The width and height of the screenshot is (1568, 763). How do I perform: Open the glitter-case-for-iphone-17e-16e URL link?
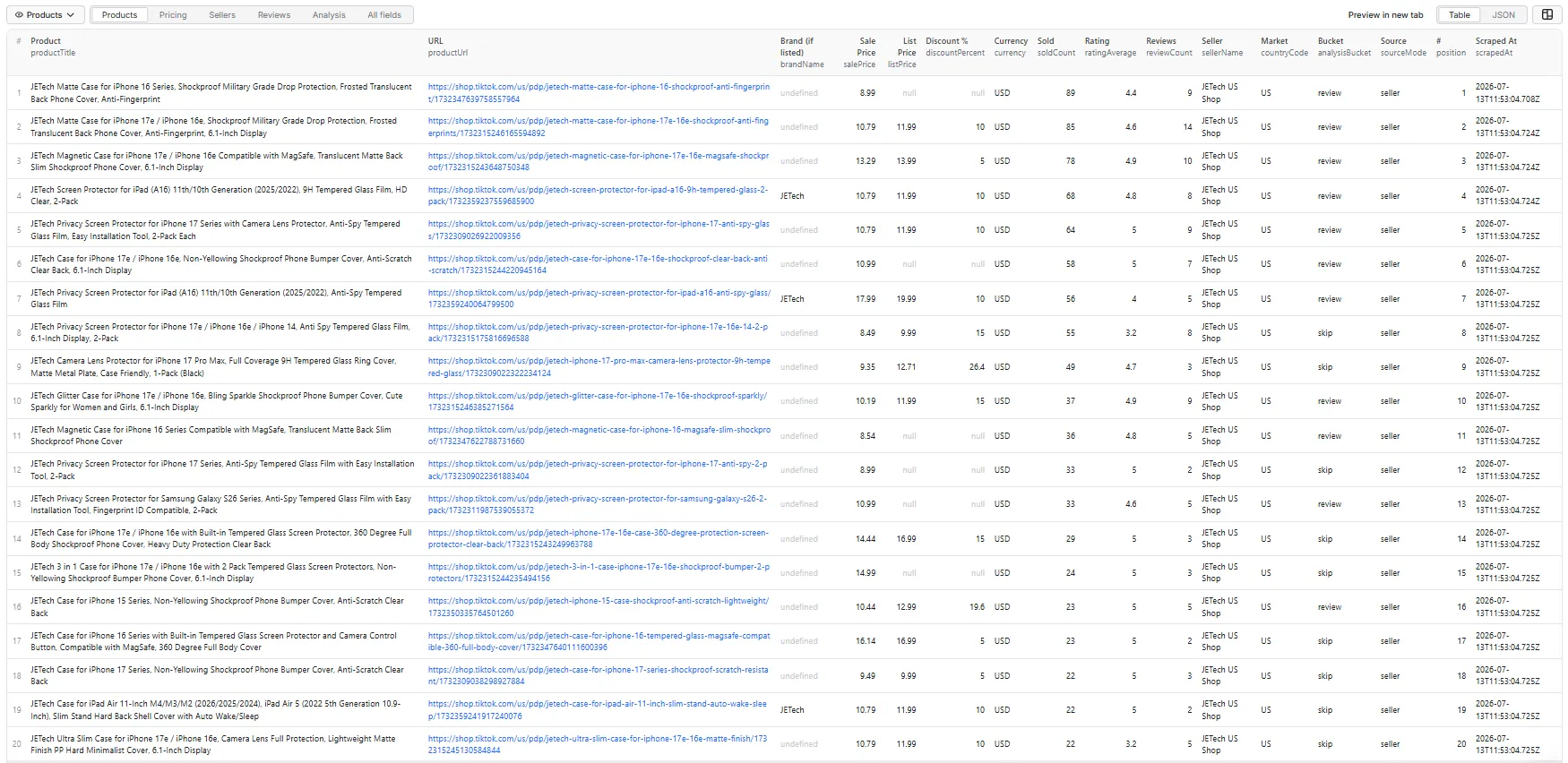(598, 401)
